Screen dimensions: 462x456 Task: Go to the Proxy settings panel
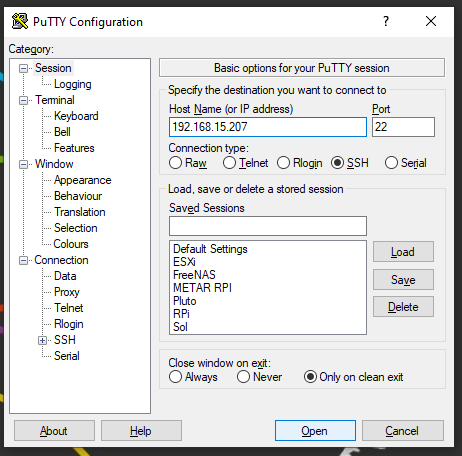pos(67,292)
